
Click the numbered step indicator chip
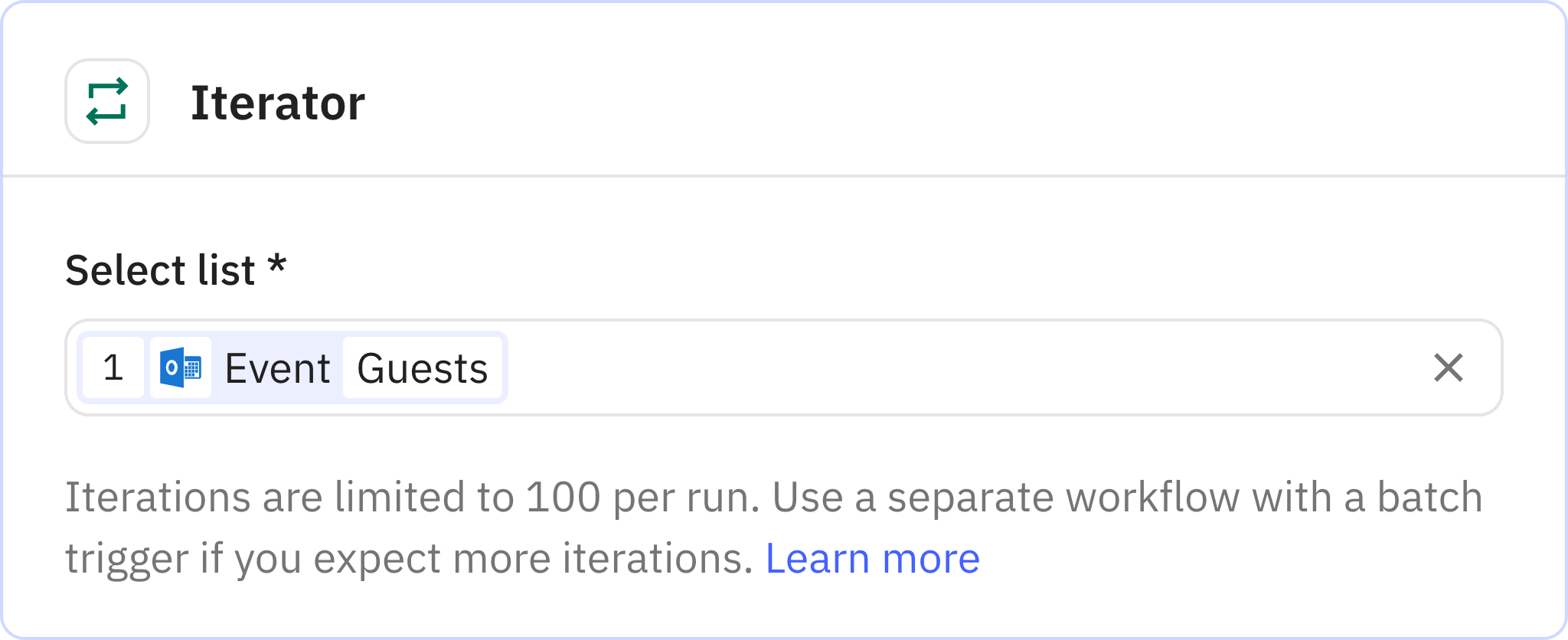pos(113,368)
